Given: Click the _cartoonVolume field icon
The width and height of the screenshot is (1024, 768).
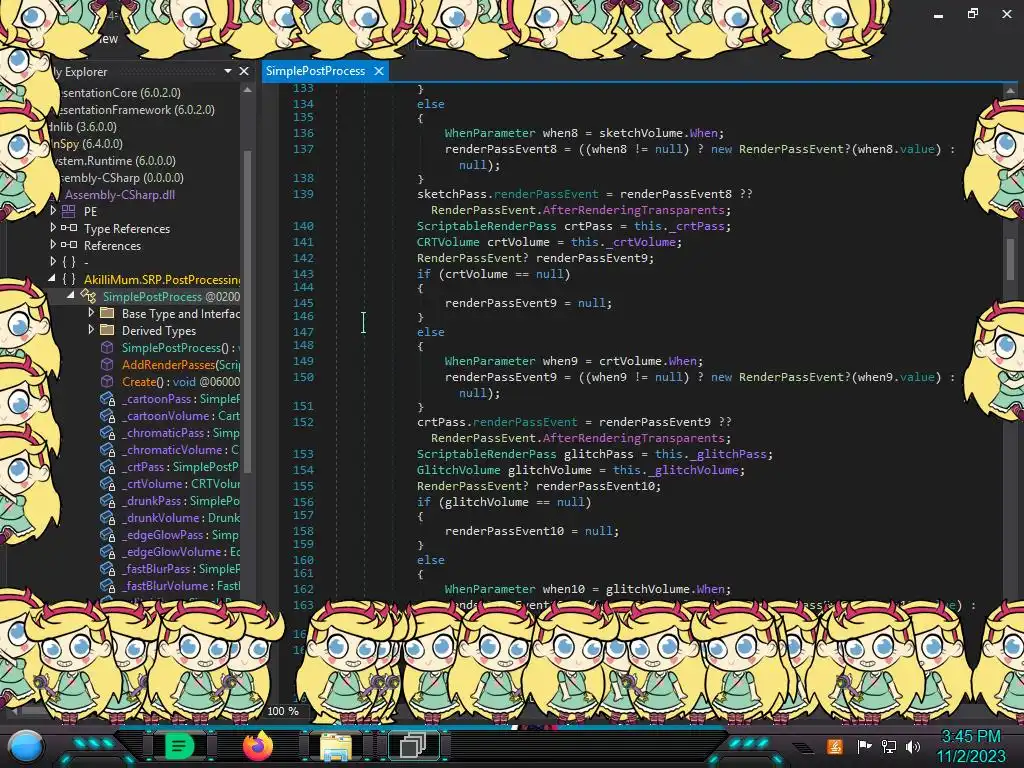Looking at the screenshot, I should (x=107, y=415).
